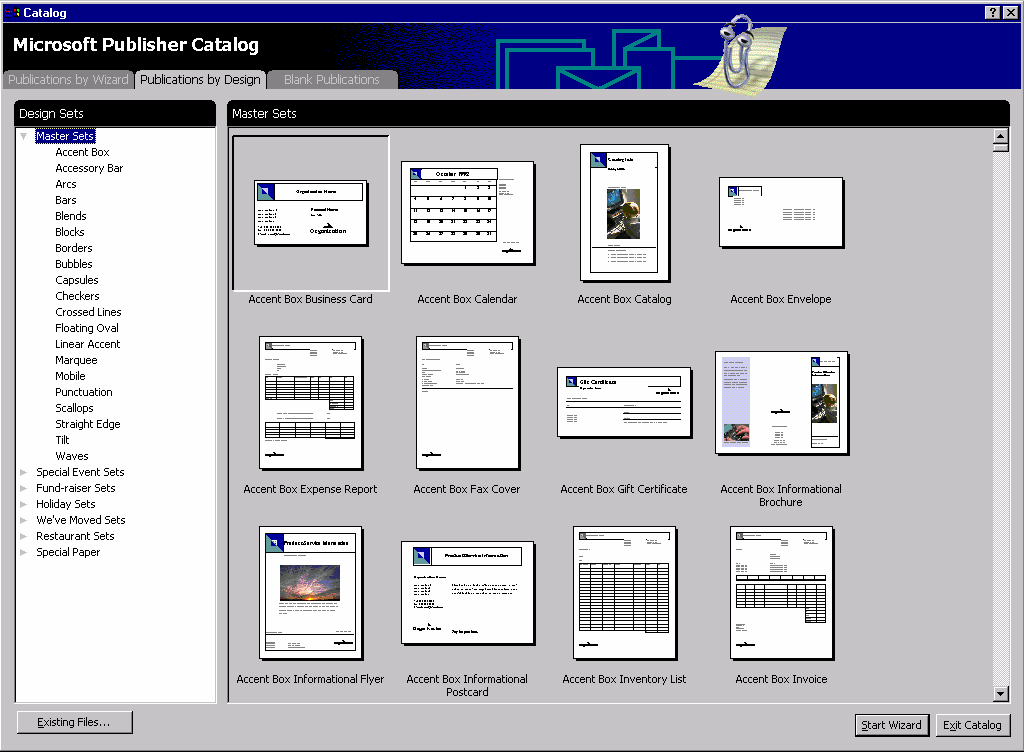Click the Help question mark button
Viewport: 1024px width, 752px height.
pyautogui.click(x=992, y=12)
